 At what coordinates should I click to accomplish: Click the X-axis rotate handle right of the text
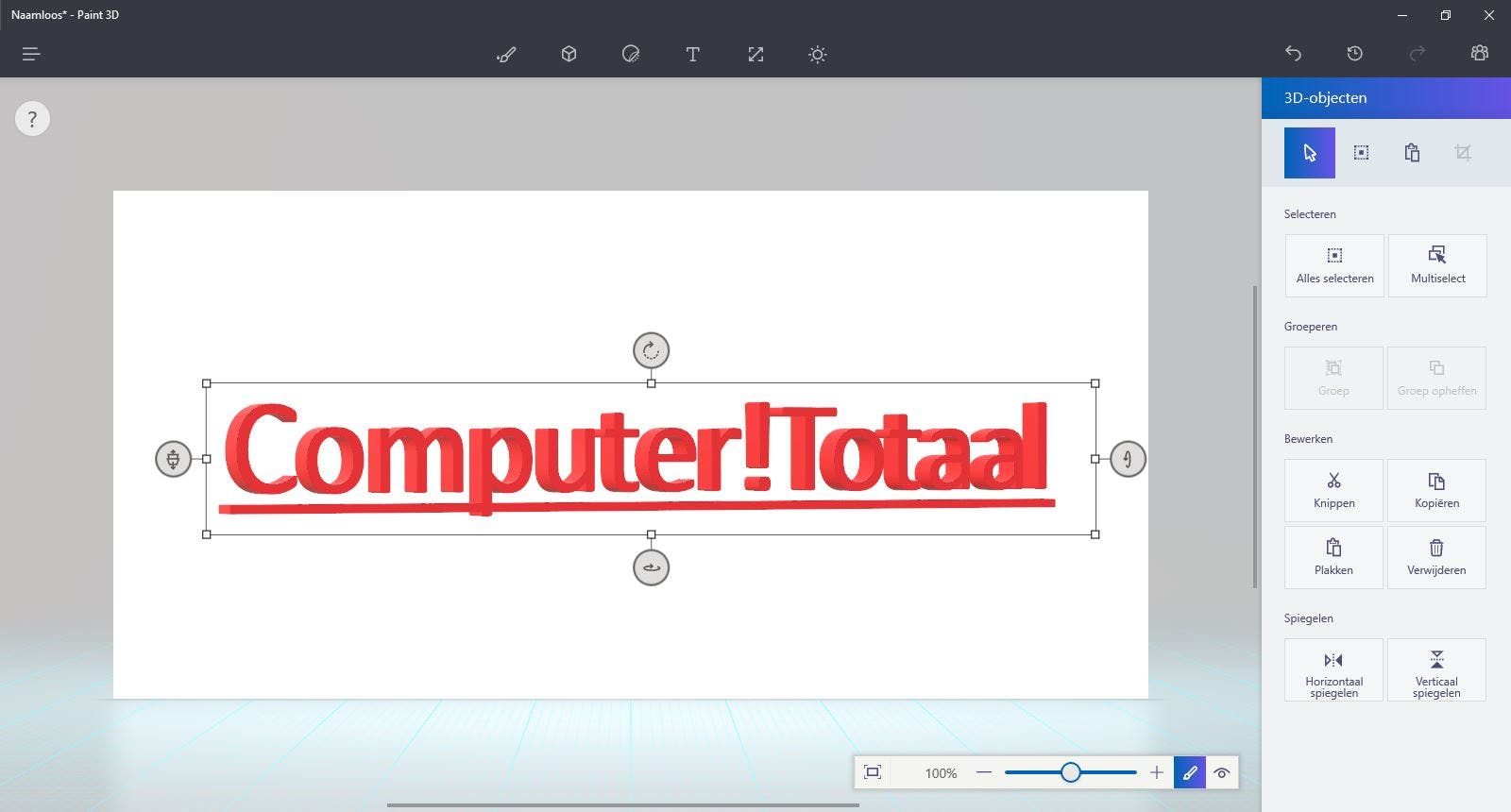click(x=1128, y=459)
